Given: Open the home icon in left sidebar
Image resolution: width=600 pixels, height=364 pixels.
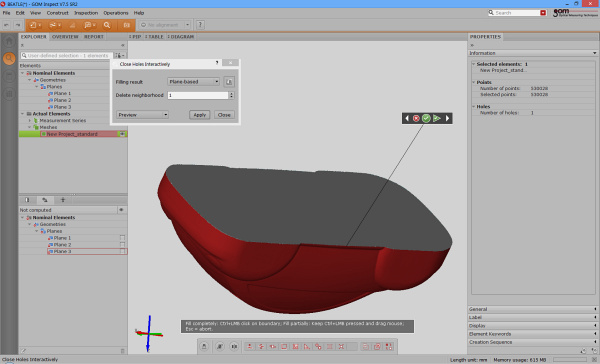Looking at the screenshot, I should click(x=9, y=42).
